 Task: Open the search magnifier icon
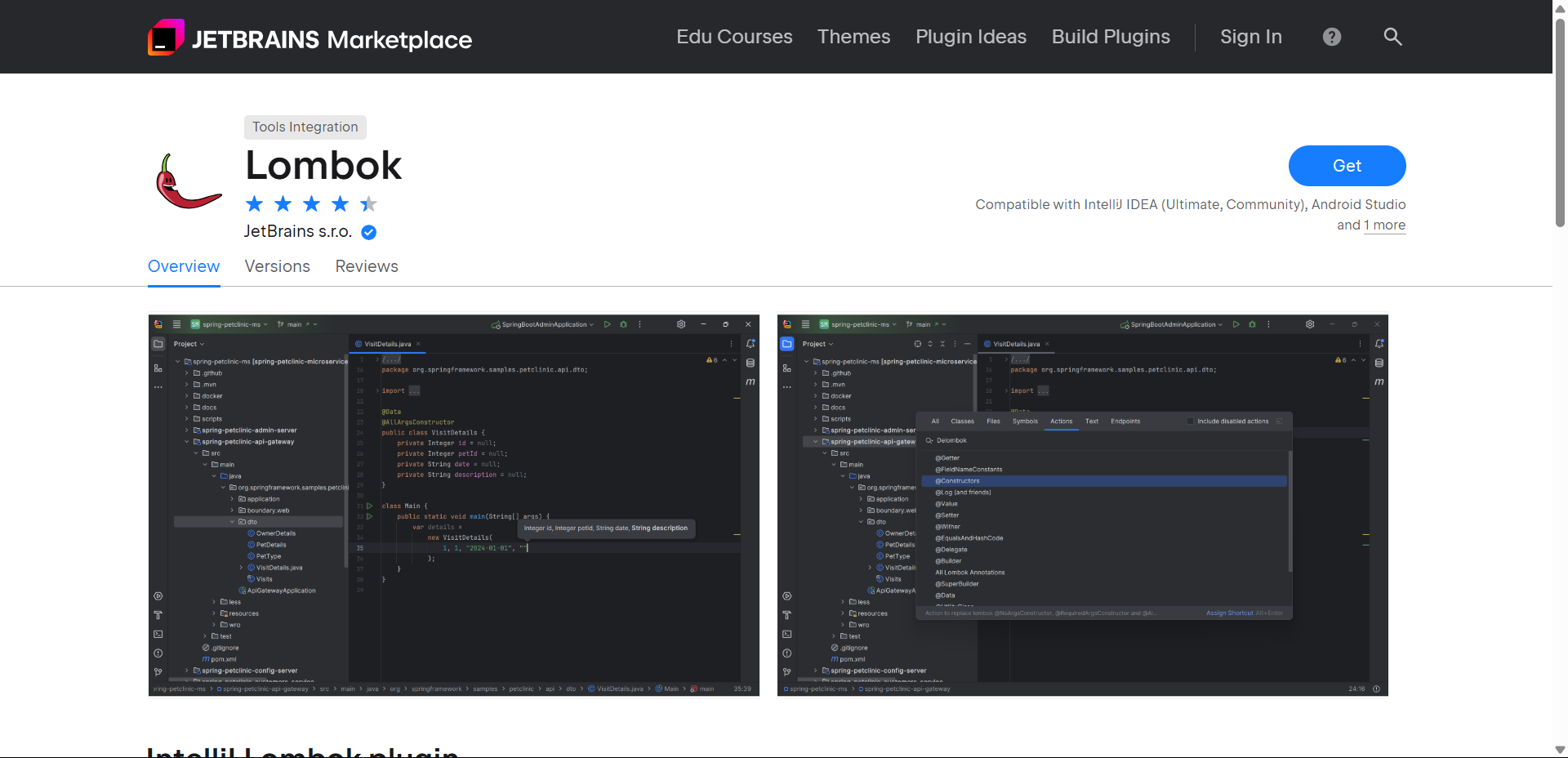point(1392,37)
